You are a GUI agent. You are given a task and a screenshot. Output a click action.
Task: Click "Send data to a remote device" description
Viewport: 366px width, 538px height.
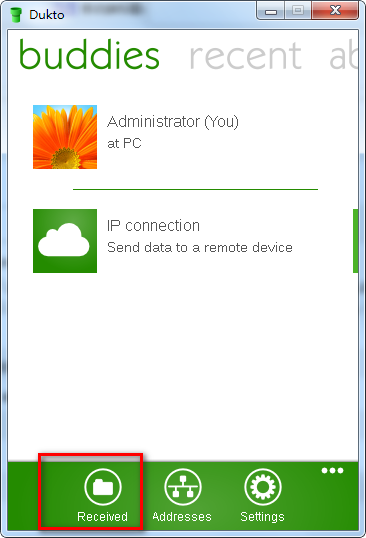coord(200,247)
